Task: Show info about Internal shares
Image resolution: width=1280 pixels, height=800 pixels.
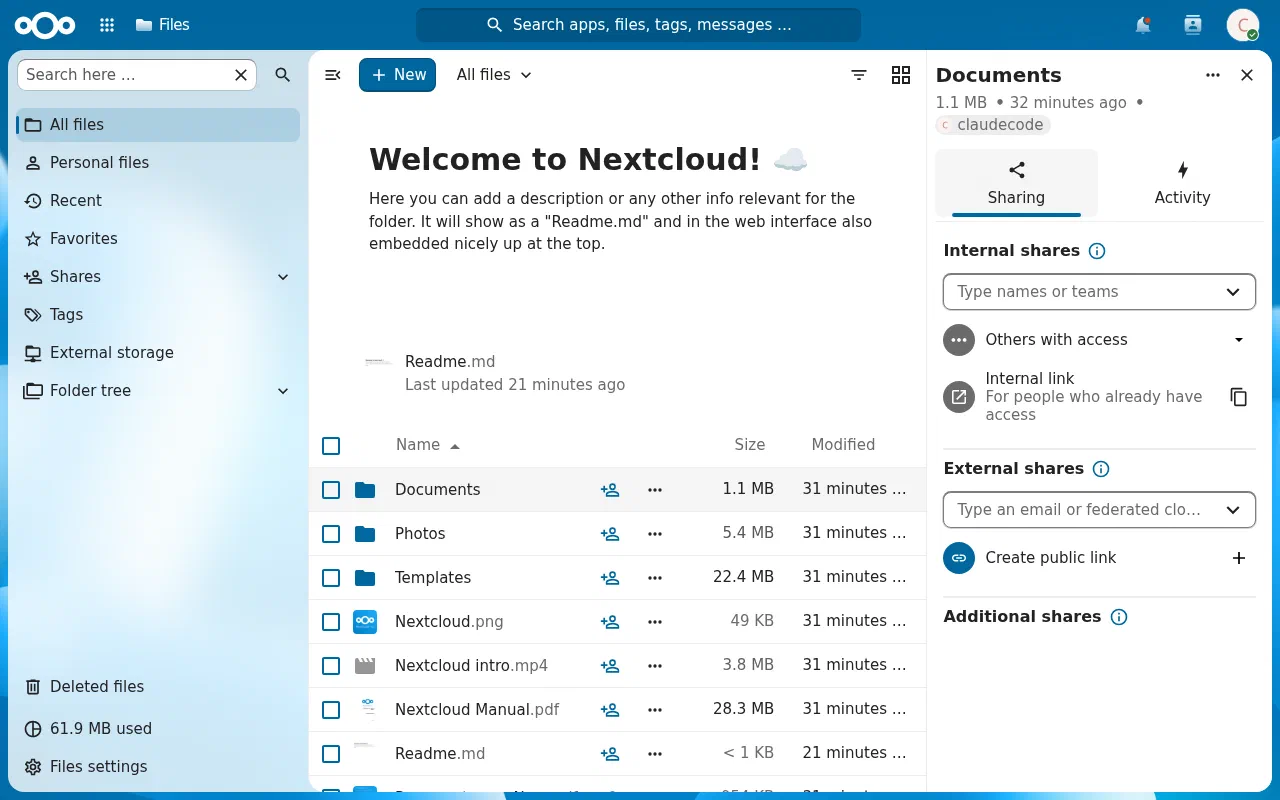Action: [1097, 251]
